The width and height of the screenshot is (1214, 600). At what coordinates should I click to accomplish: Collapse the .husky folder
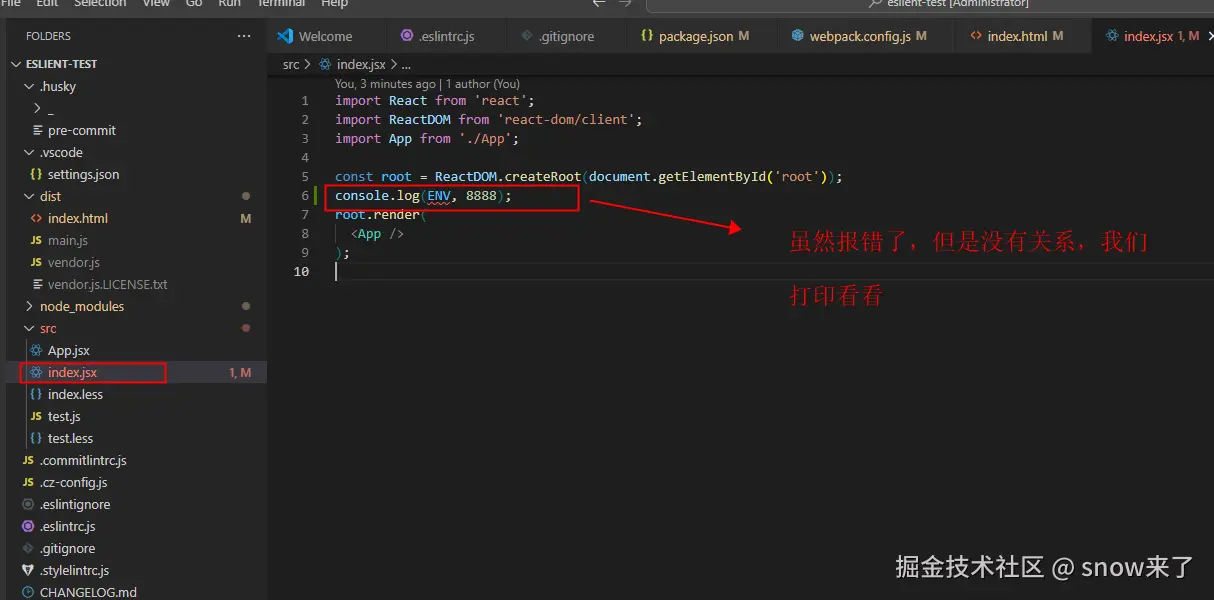(29, 86)
